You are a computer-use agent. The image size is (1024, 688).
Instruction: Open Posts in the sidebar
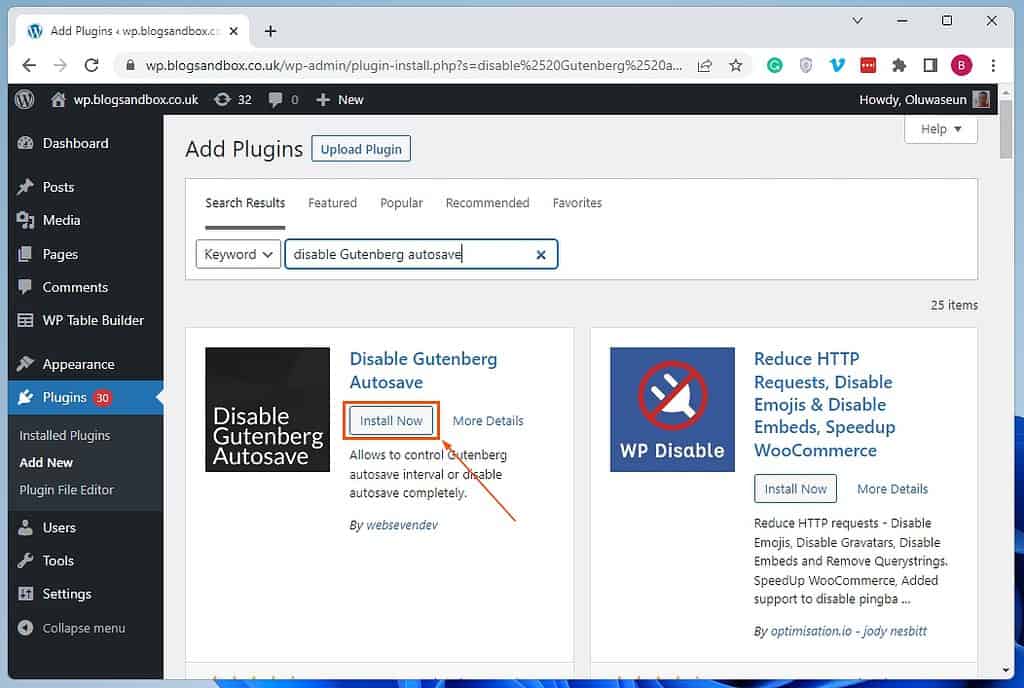pyautogui.click(x=86, y=187)
